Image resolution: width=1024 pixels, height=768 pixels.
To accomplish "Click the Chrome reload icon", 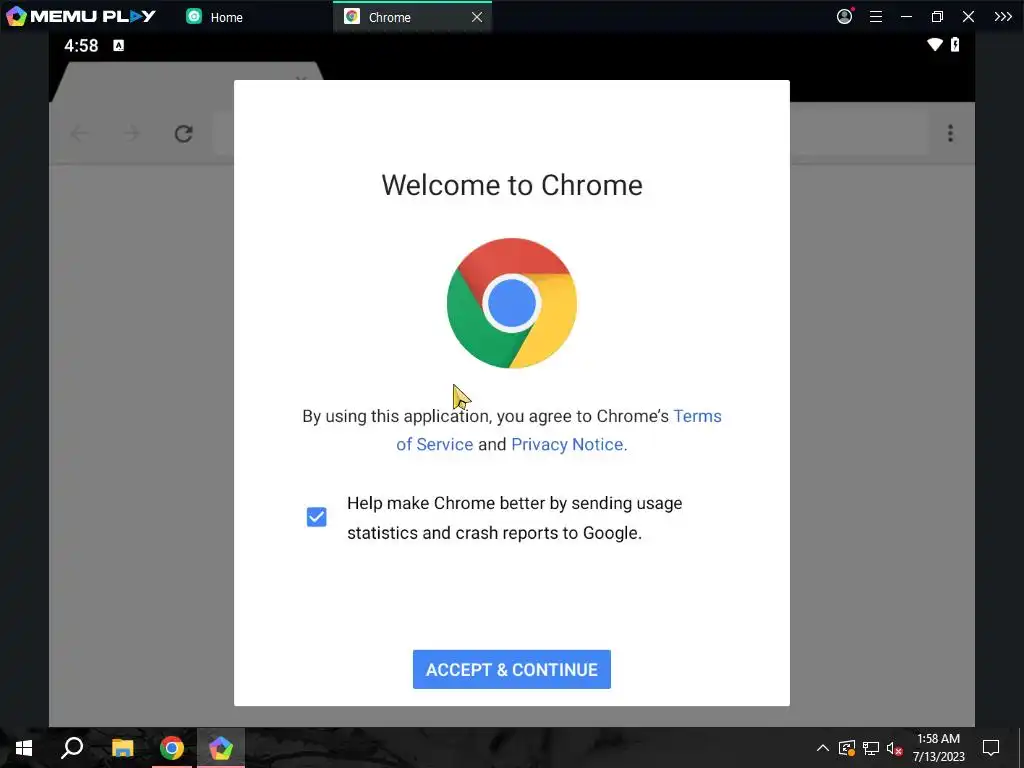I will [x=184, y=134].
